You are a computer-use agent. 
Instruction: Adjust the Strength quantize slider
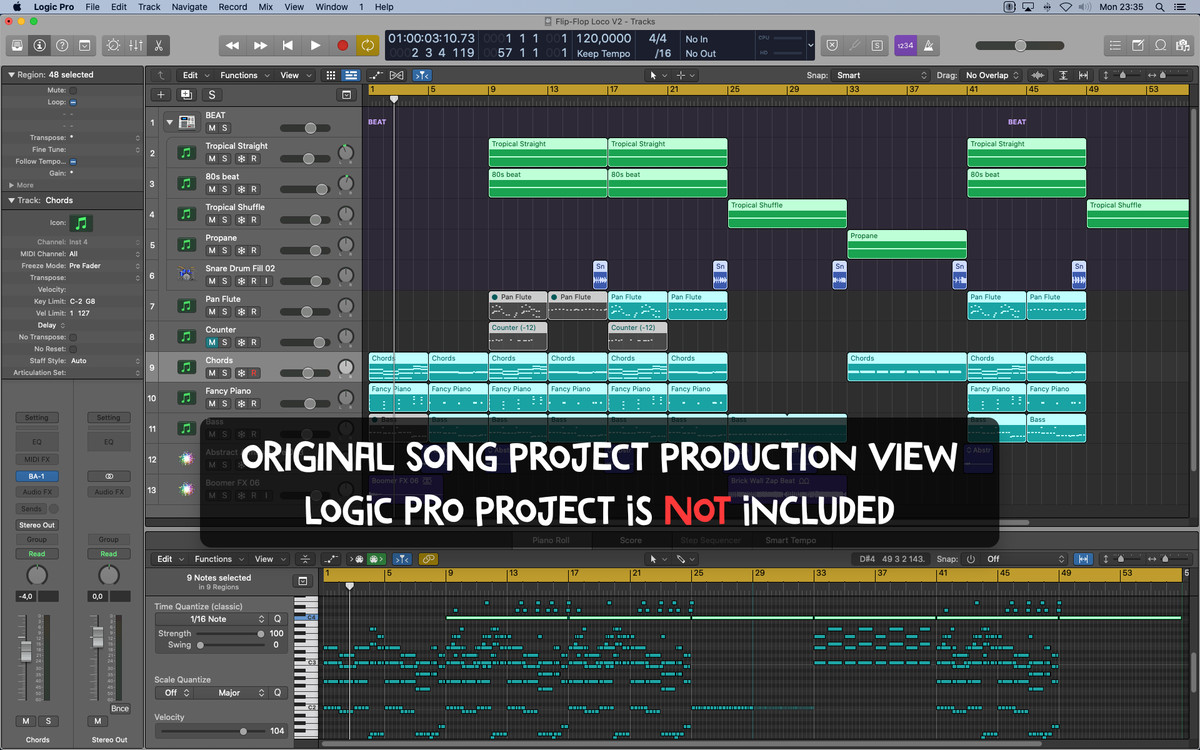[x=229, y=633]
